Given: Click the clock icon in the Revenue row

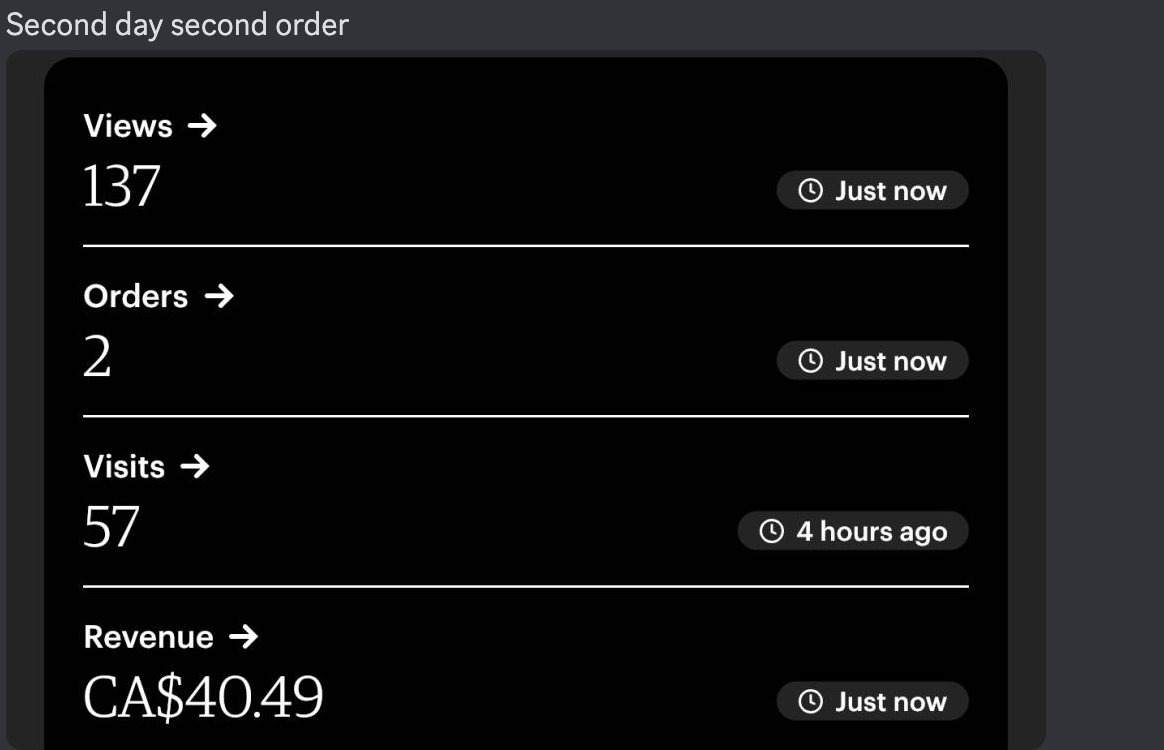Looking at the screenshot, I should coord(811,702).
